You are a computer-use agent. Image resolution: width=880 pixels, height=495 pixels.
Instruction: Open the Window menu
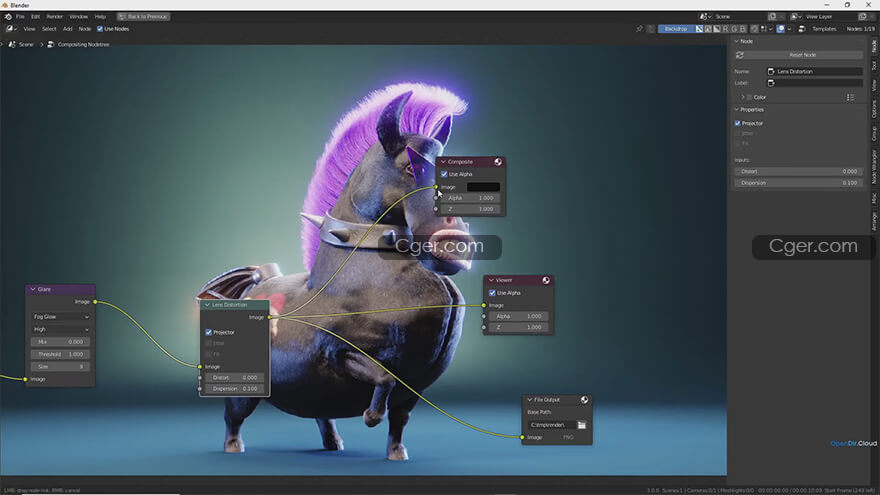click(79, 17)
